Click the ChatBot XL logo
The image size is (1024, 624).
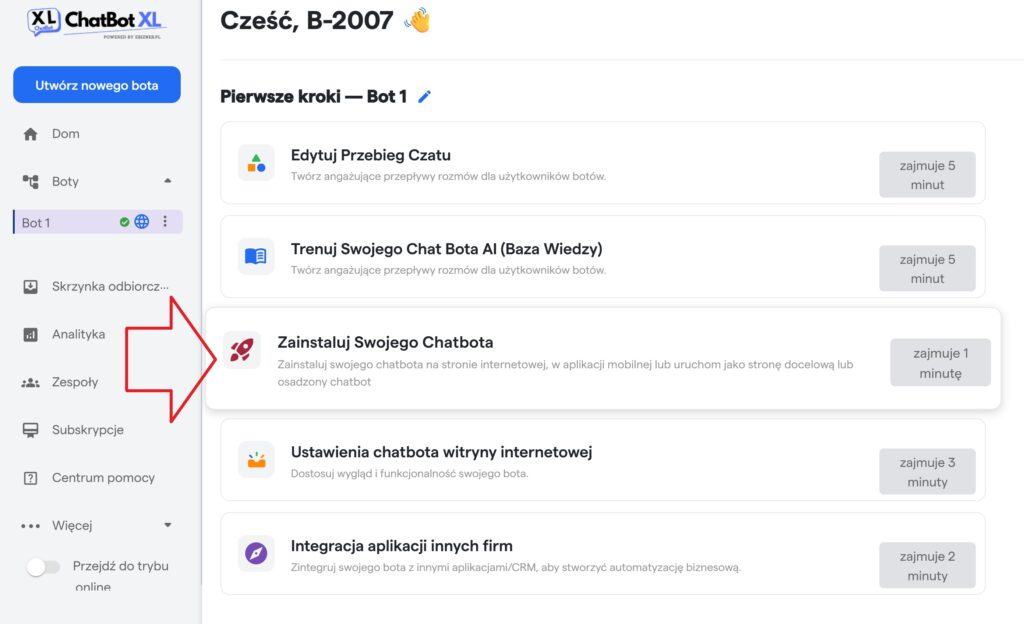pos(95,22)
